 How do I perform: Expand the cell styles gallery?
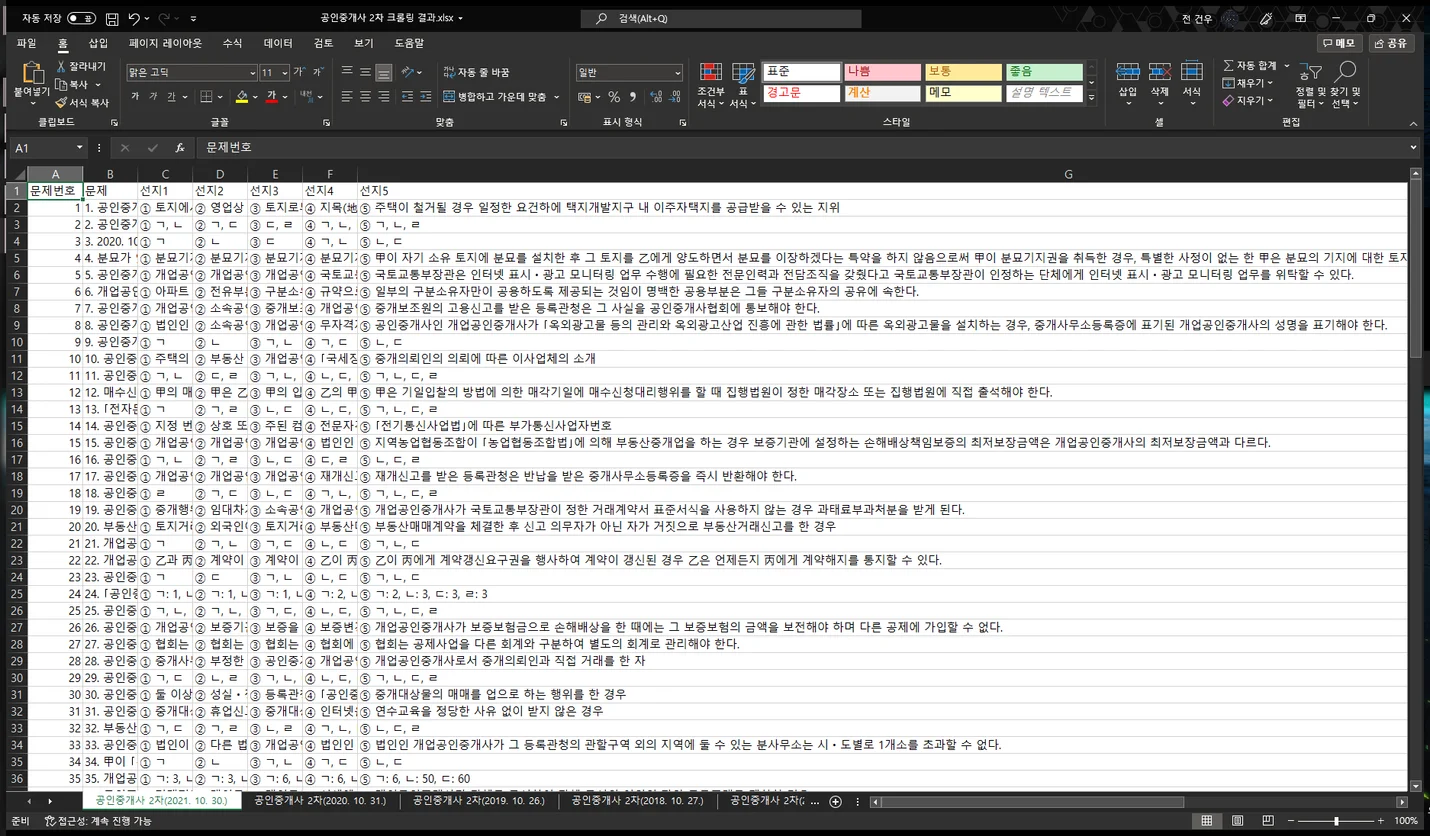coord(1092,98)
